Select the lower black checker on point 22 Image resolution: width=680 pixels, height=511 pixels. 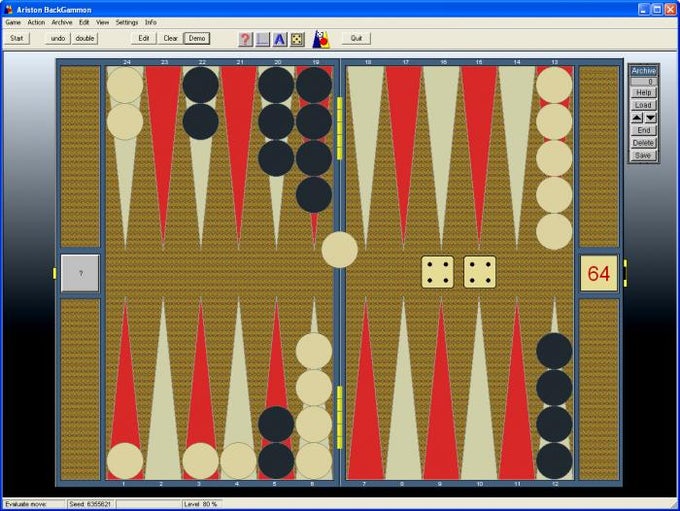(201, 121)
